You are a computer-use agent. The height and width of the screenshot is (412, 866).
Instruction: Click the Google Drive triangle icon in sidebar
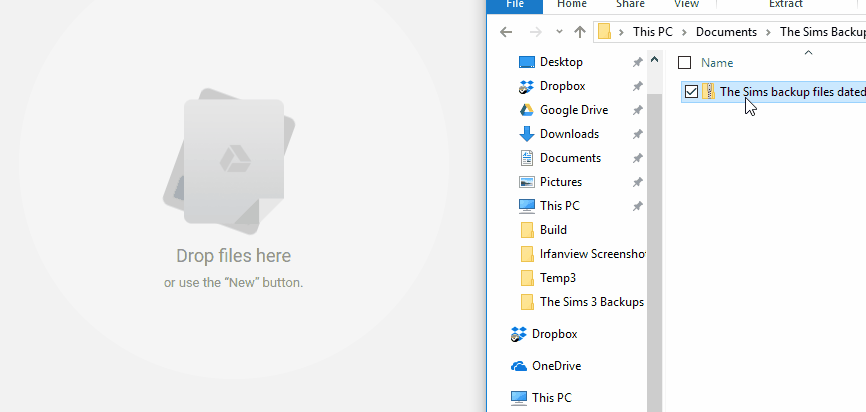point(527,110)
